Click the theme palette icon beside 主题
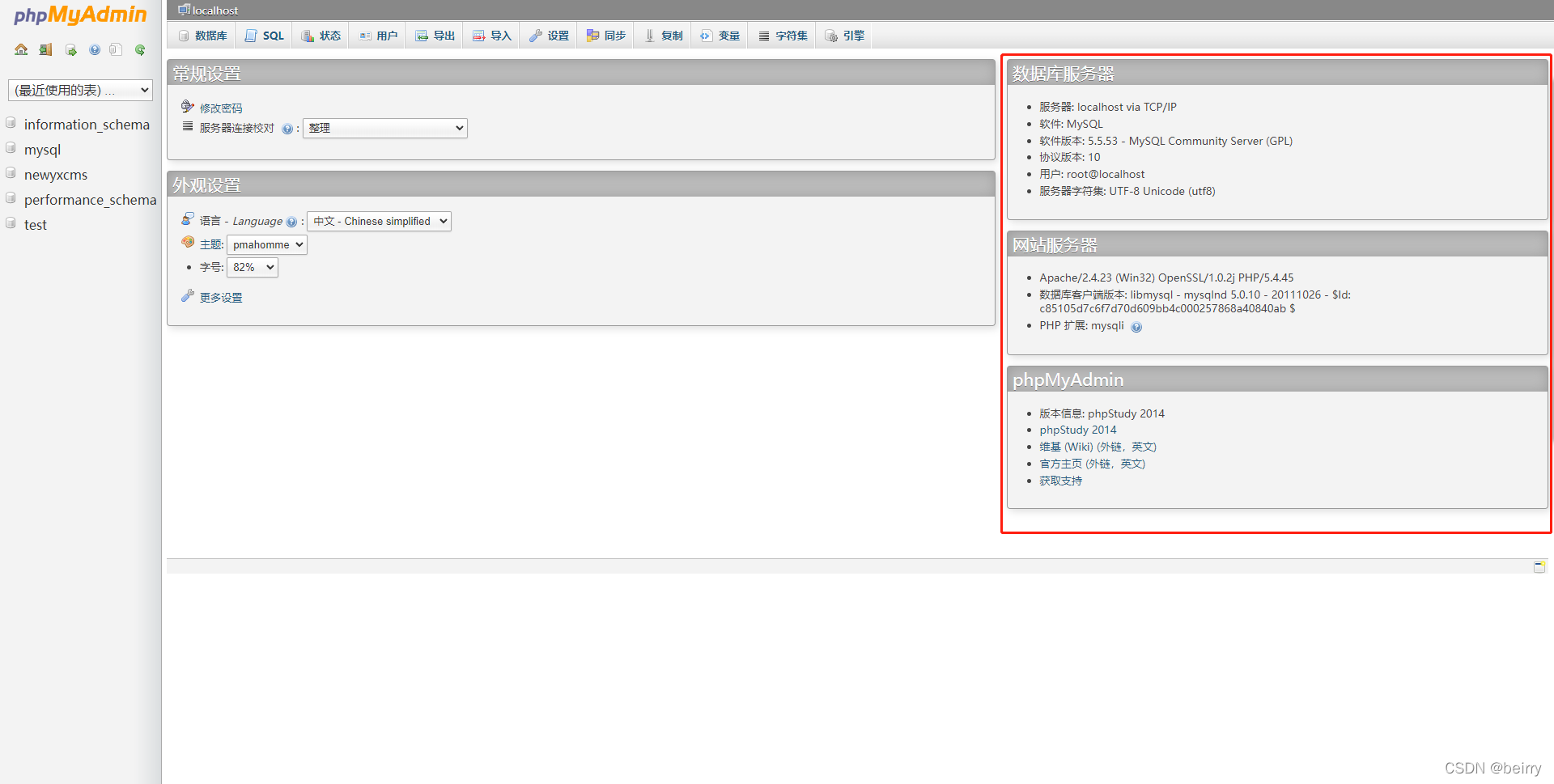 (x=188, y=242)
